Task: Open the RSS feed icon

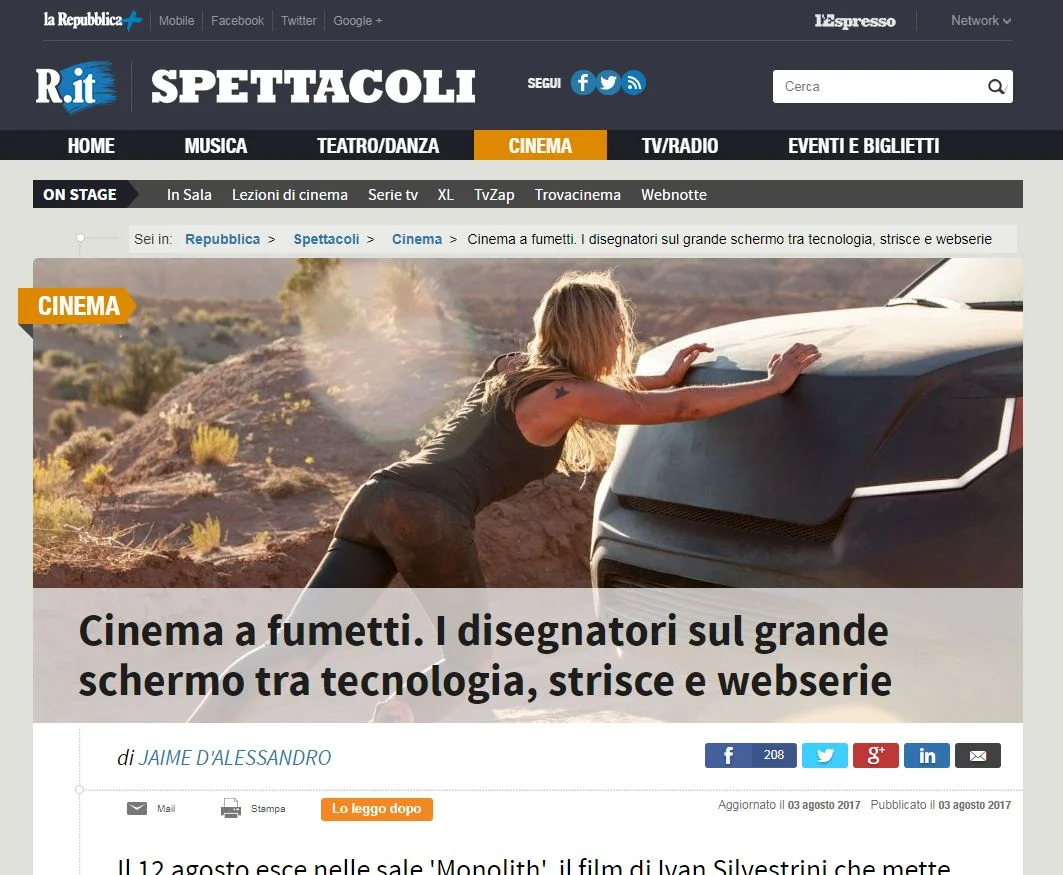Action: [633, 83]
